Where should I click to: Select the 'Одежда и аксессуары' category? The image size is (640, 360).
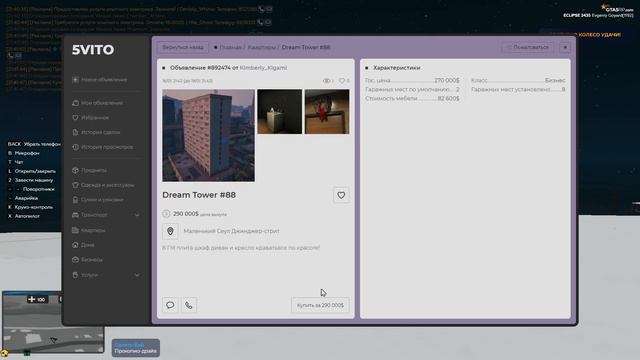click(103, 185)
